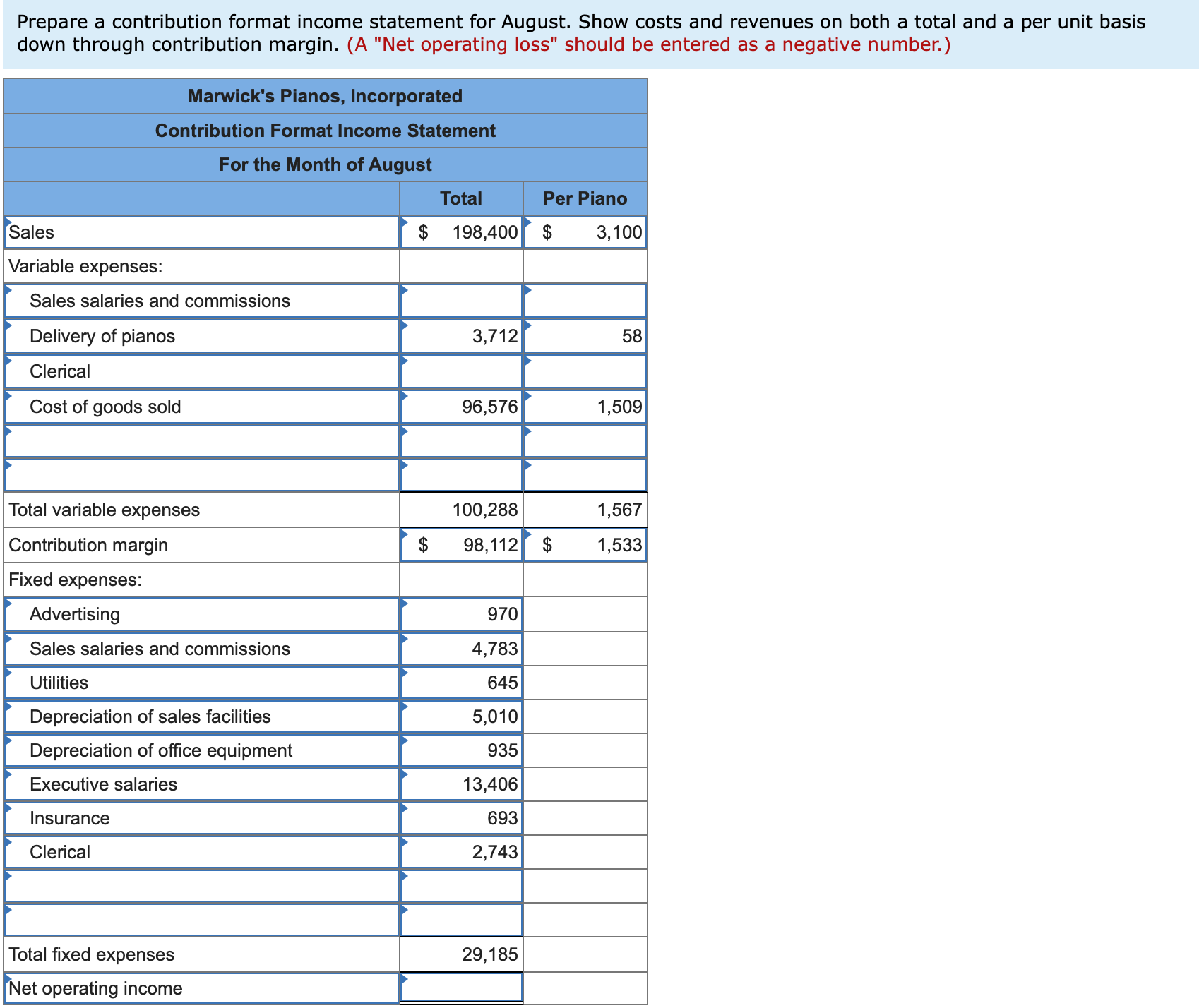Click the Utilities cell showing 645
This screenshot has width=1199, height=1008.
463,682
